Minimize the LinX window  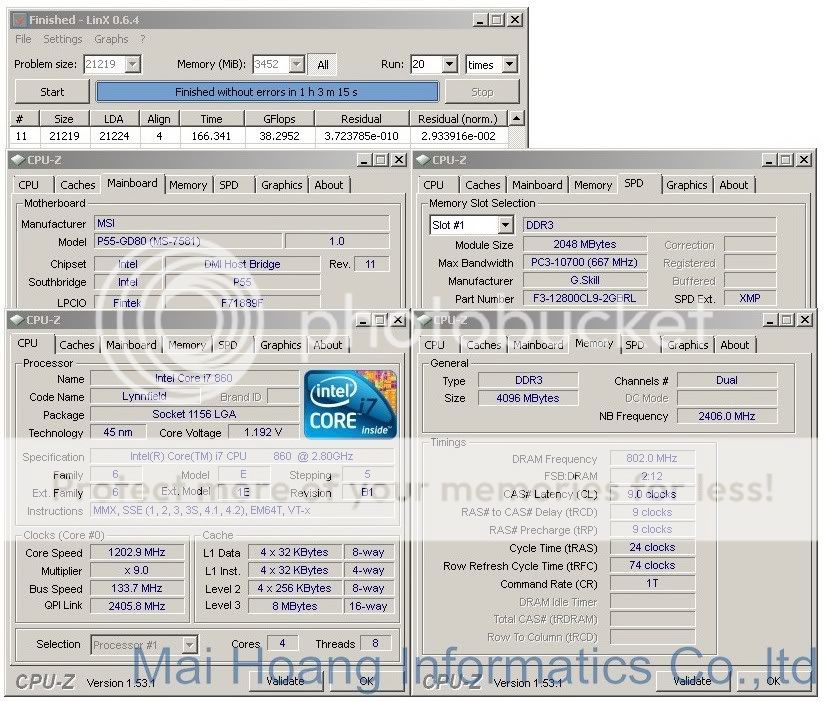(x=479, y=20)
